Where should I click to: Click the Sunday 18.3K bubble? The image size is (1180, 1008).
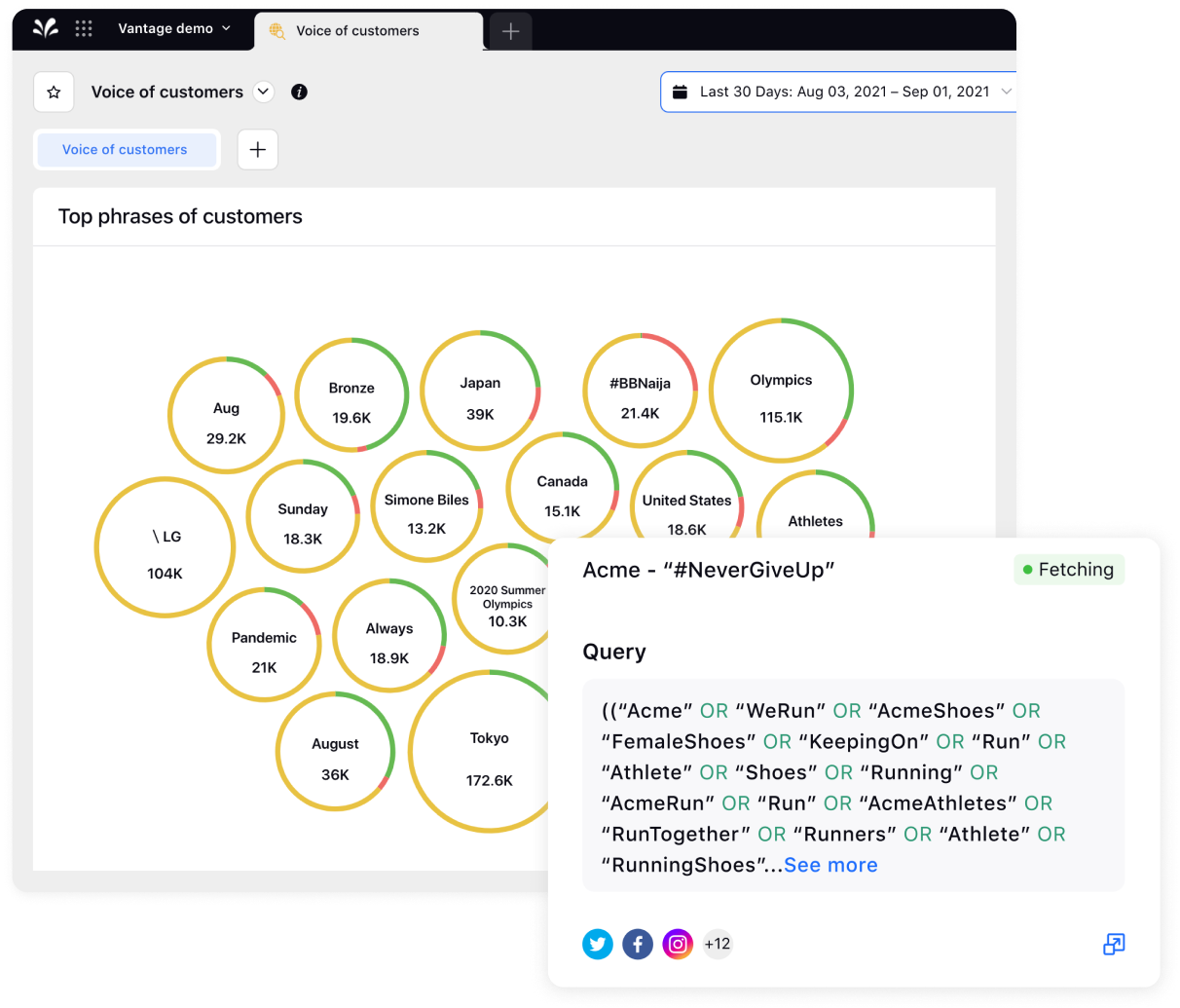click(x=303, y=517)
